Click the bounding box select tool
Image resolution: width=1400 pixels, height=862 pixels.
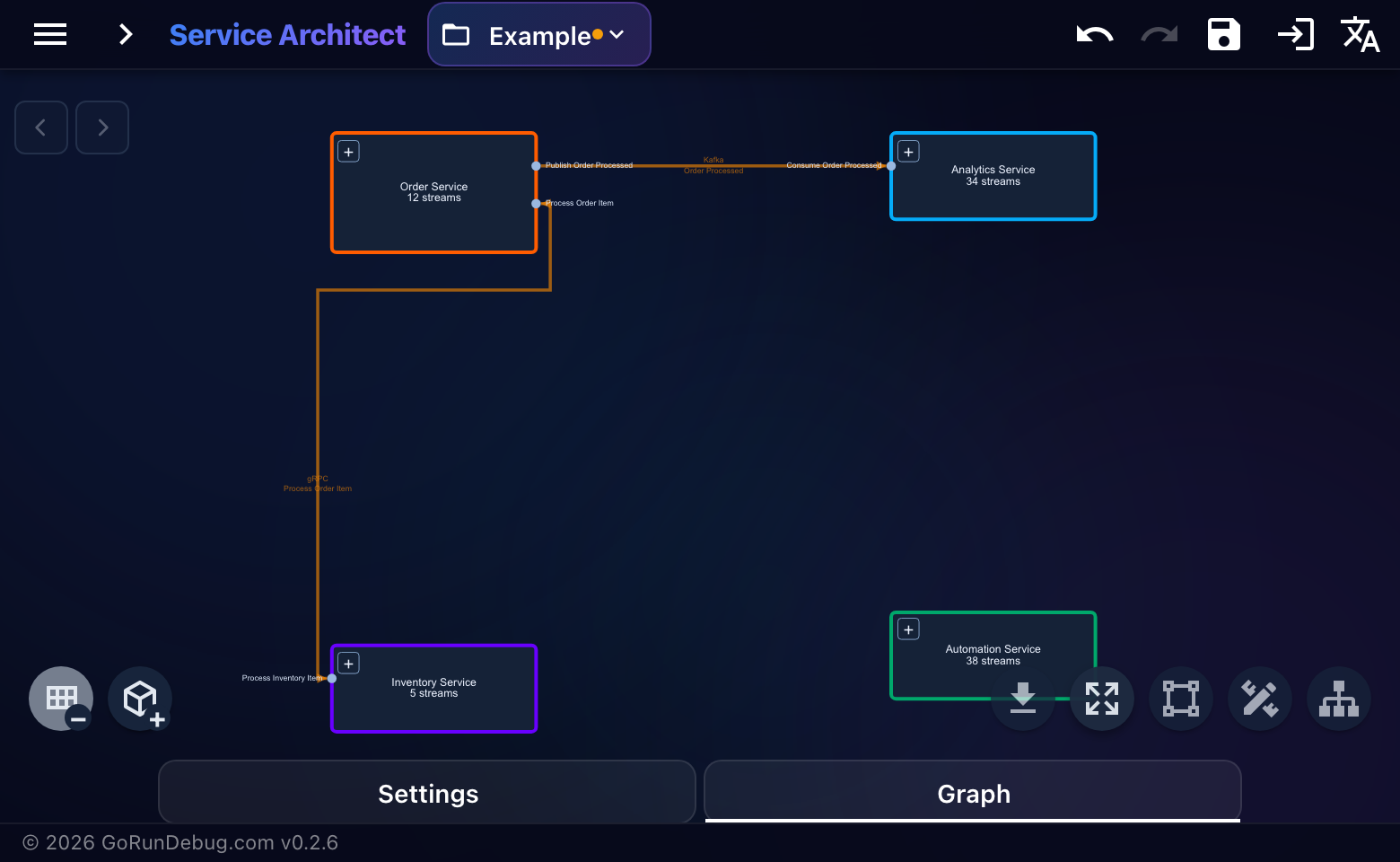coord(1181,699)
